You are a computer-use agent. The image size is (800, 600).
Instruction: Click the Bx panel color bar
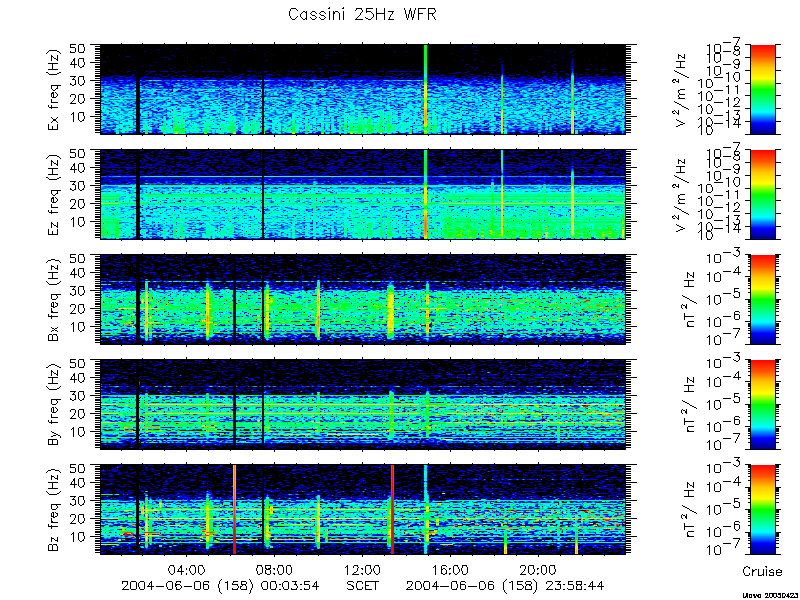[x=762, y=299]
